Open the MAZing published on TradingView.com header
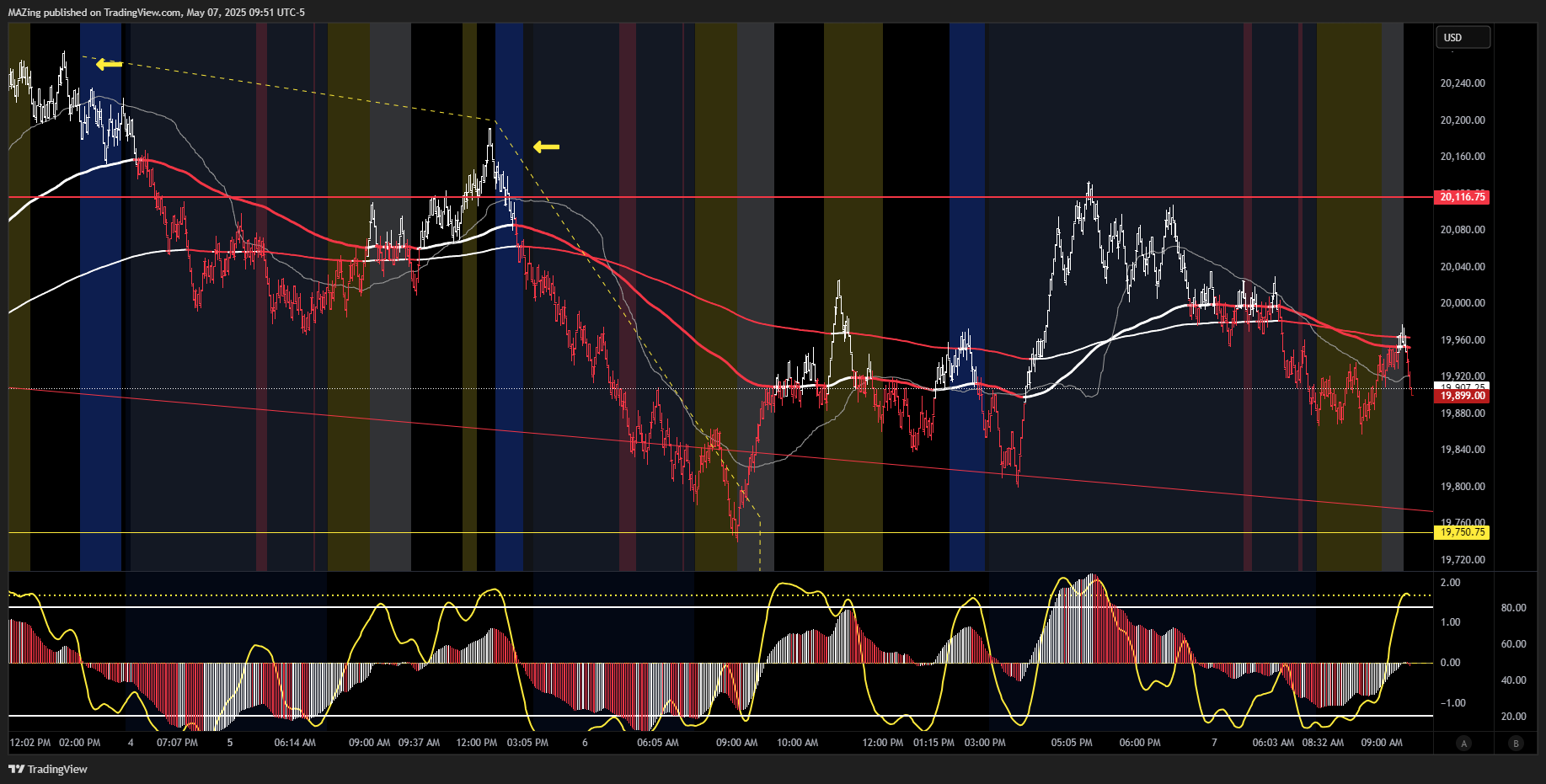Screen dimensions: 1546x784 pos(157,12)
